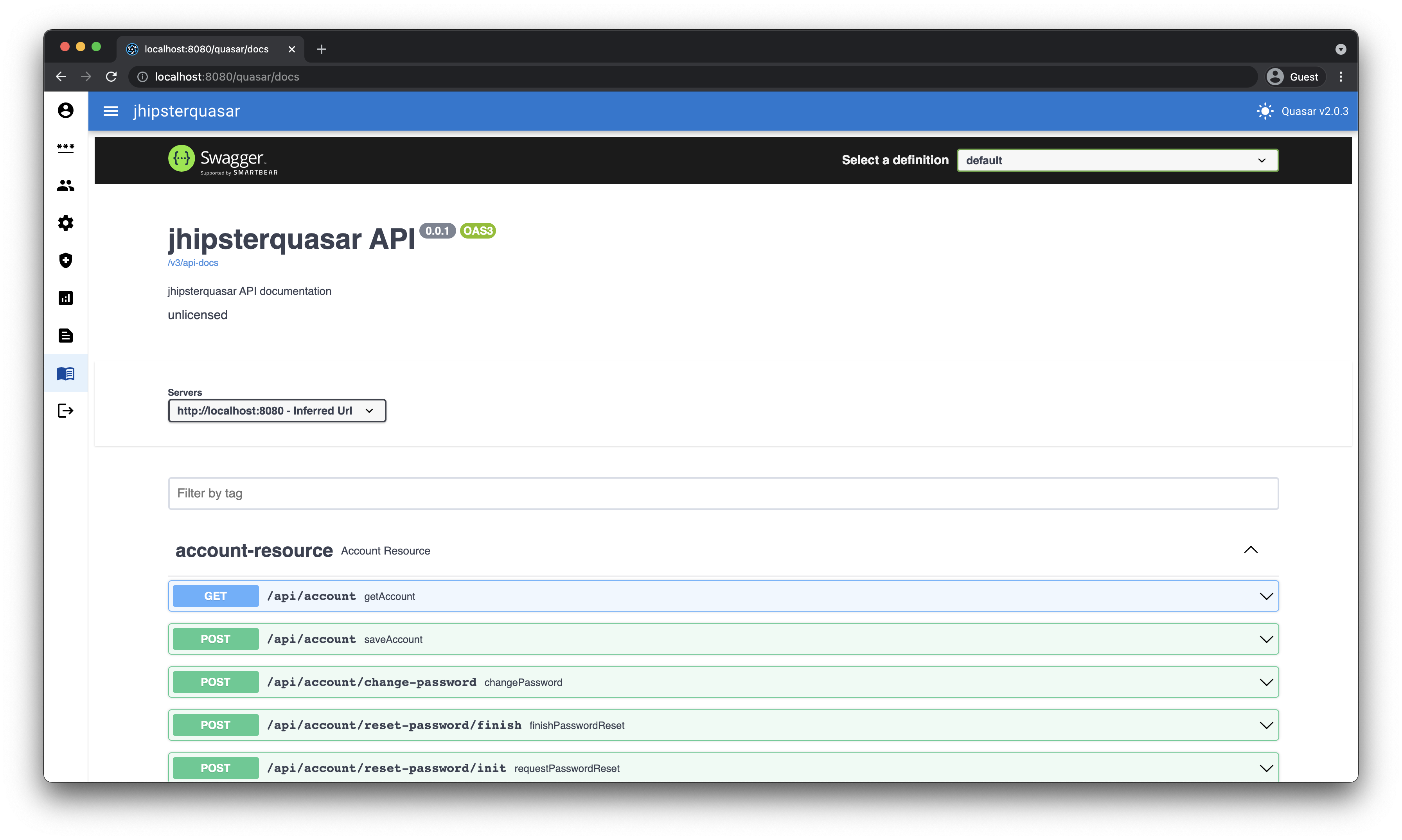Expand POST change-password endpoint
Screen dimensions: 1402x840
[x=723, y=682]
